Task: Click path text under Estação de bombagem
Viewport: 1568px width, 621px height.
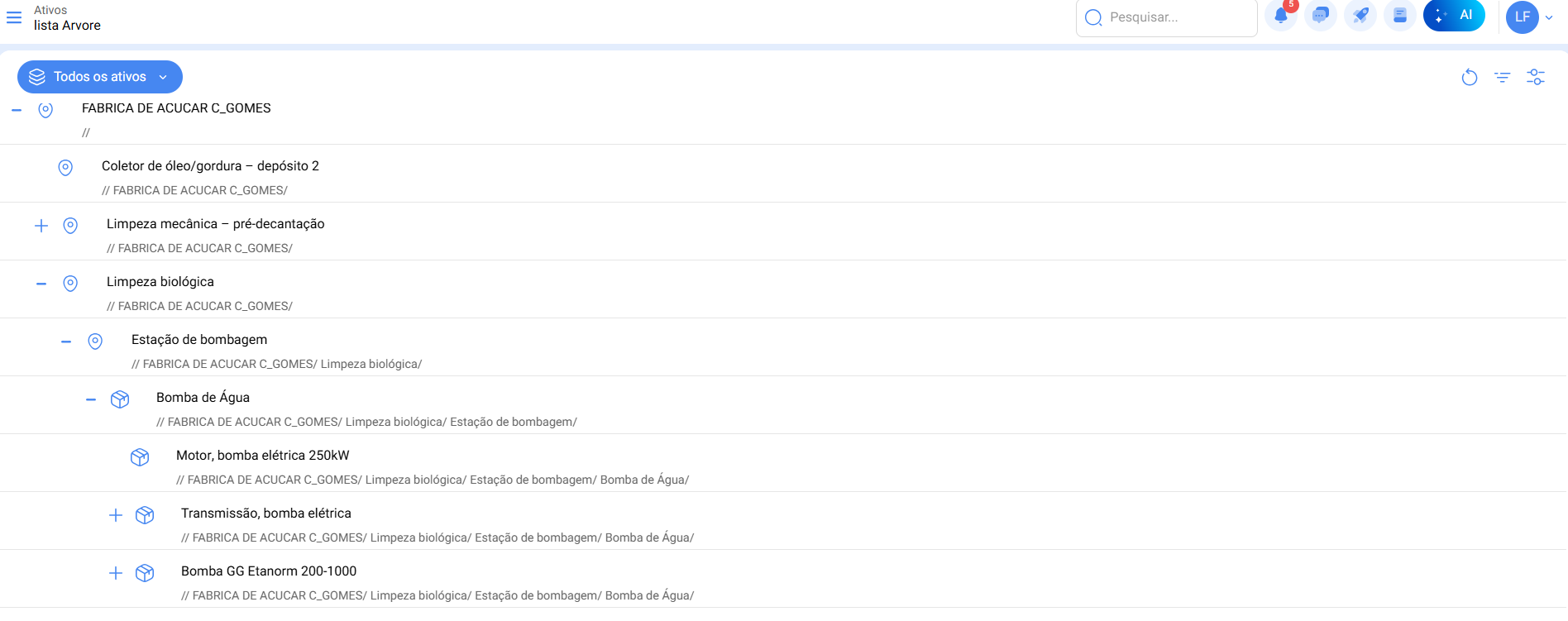Action: [276, 364]
